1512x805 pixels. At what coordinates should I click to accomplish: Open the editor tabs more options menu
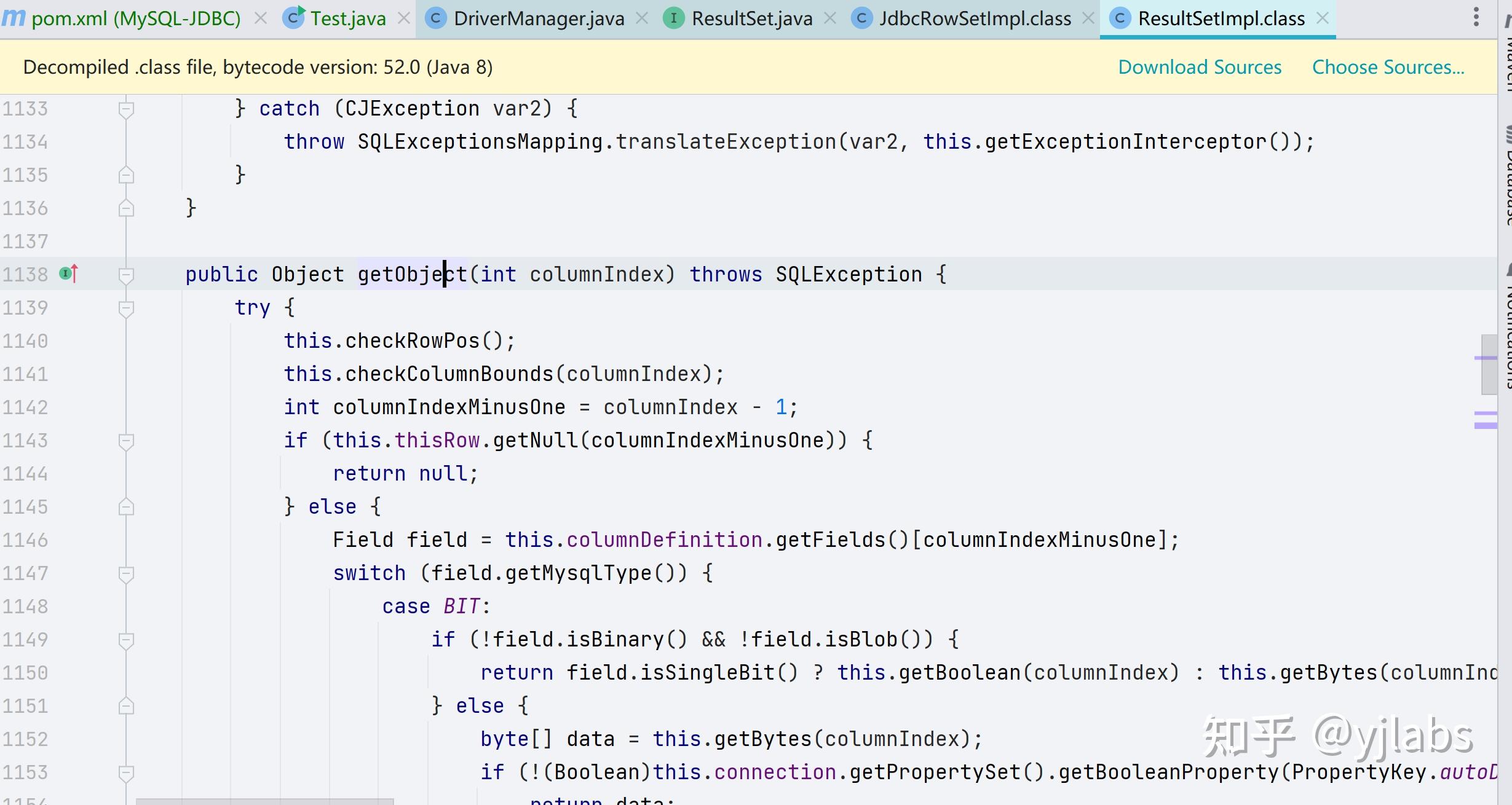(1476, 17)
